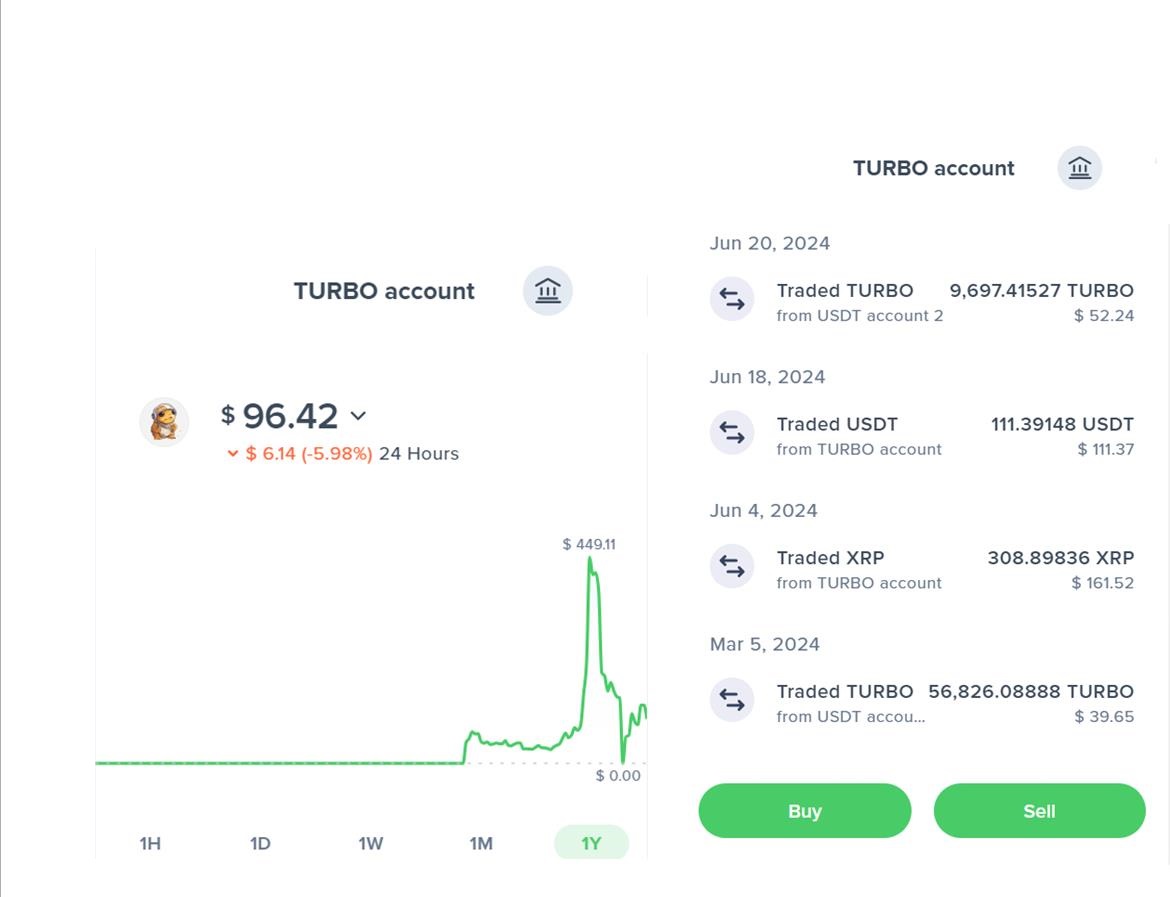Screen dimensions: 1170x897
Task: Click the swap icon on the Mar 5 trade
Action: [x=732, y=701]
